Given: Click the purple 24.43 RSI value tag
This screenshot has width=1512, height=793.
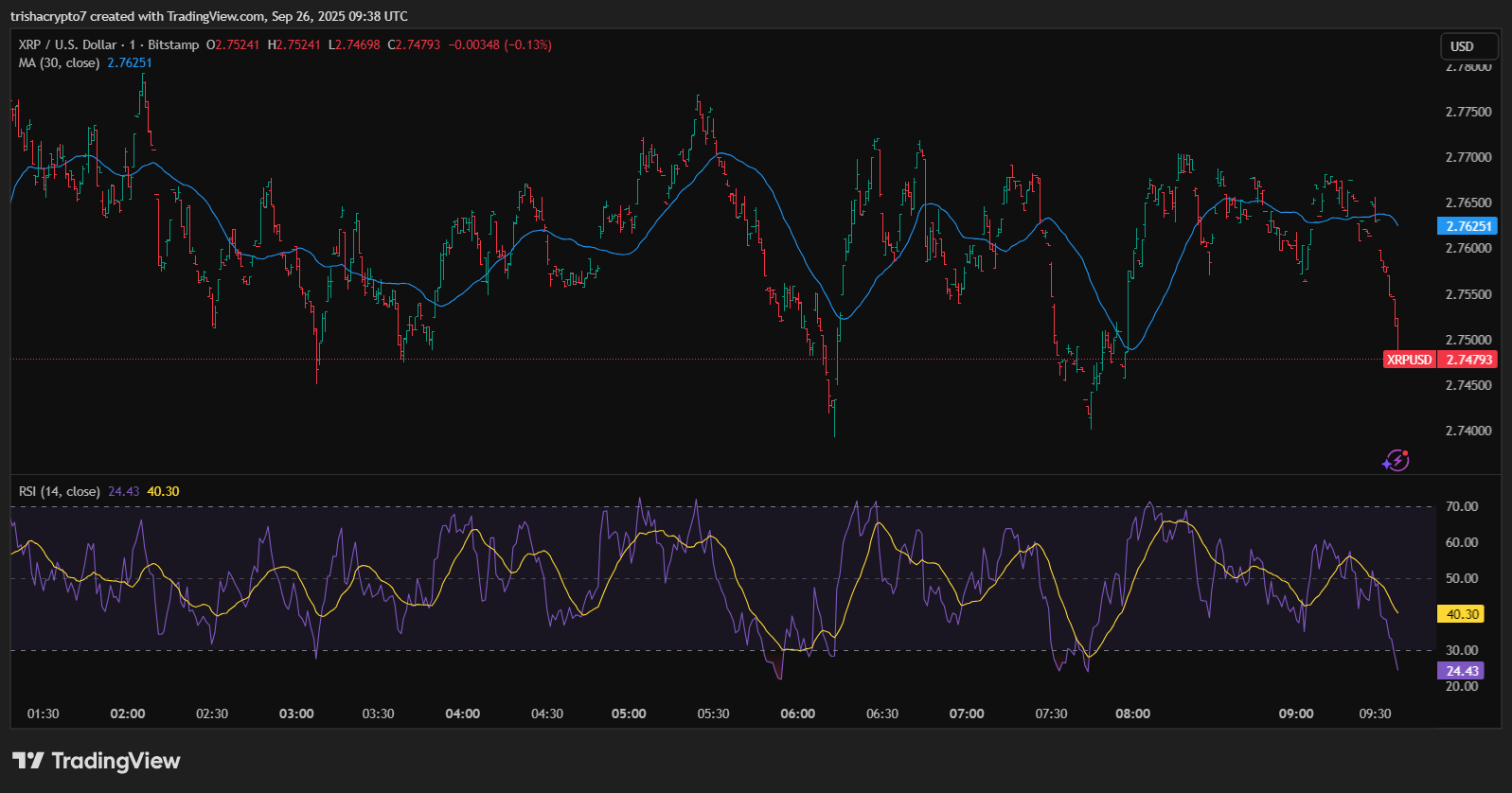Looking at the screenshot, I should point(1462,671).
